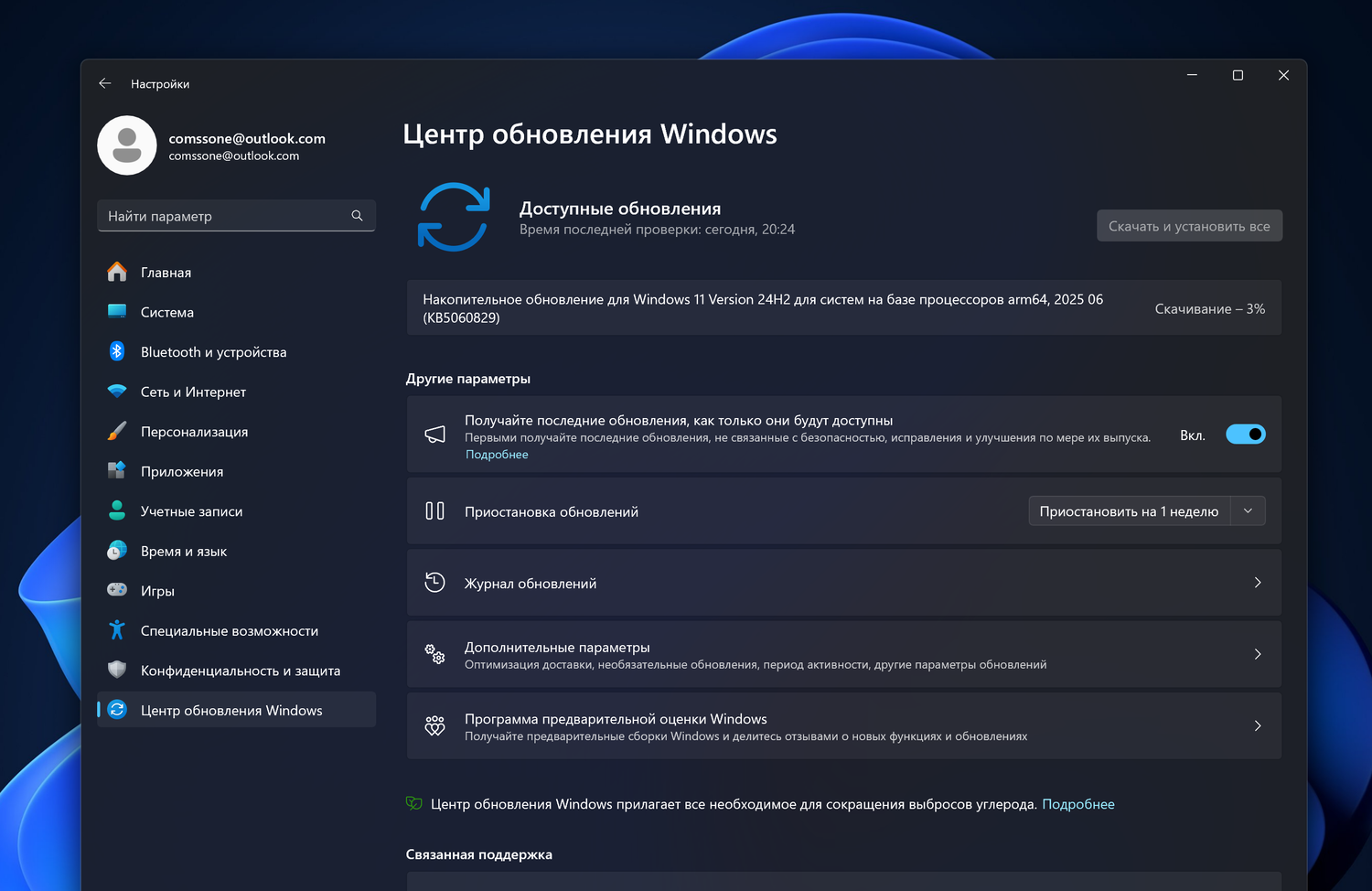The height and width of the screenshot is (891, 1372).
Task: Click the Настройки window title text
Action: [x=160, y=84]
